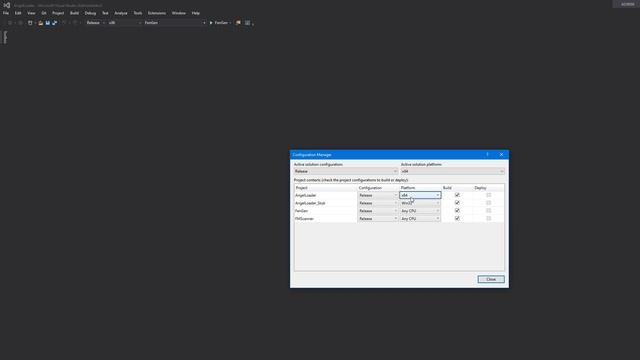The image size is (640, 360).
Task: Open AngelLoader's x64 Platform dropdown
Action: tap(420, 195)
